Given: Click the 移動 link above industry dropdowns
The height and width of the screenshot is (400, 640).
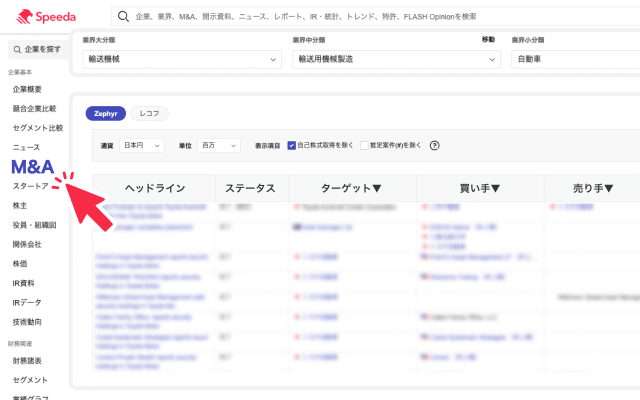Looking at the screenshot, I should coord(488,40).
